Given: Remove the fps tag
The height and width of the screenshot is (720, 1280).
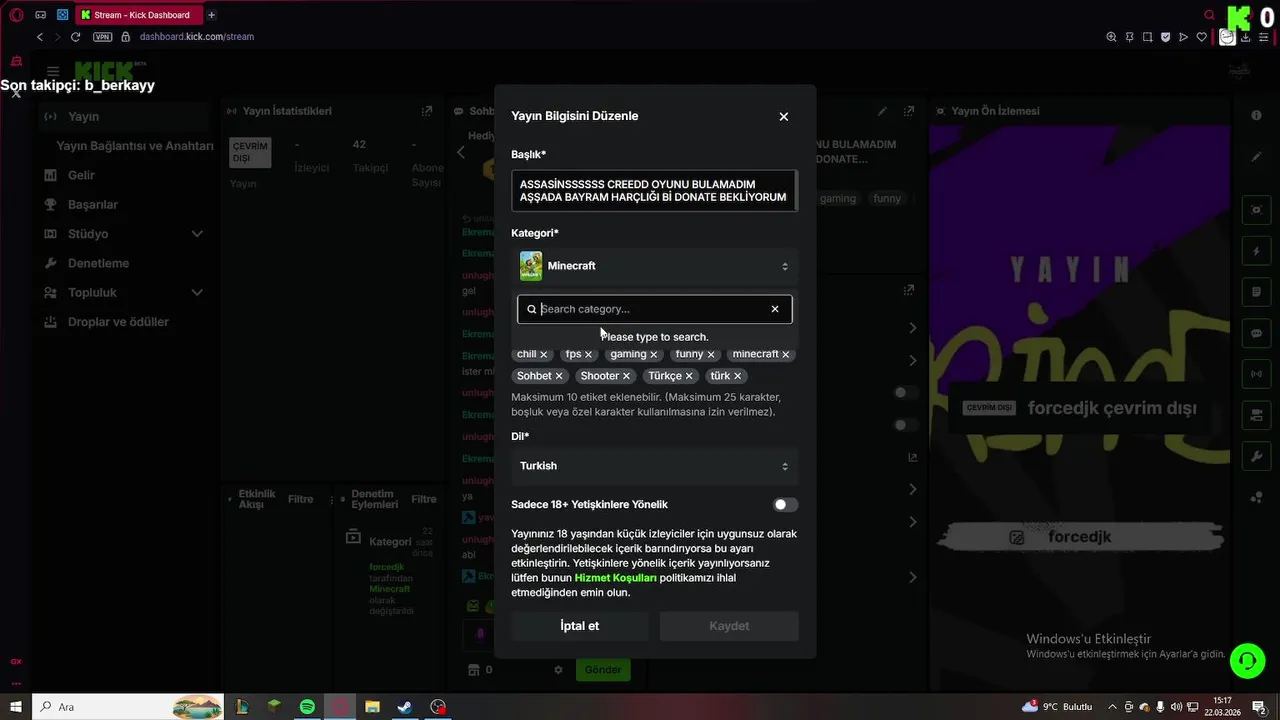Looking at the screenshot, I should pos(588,354).
